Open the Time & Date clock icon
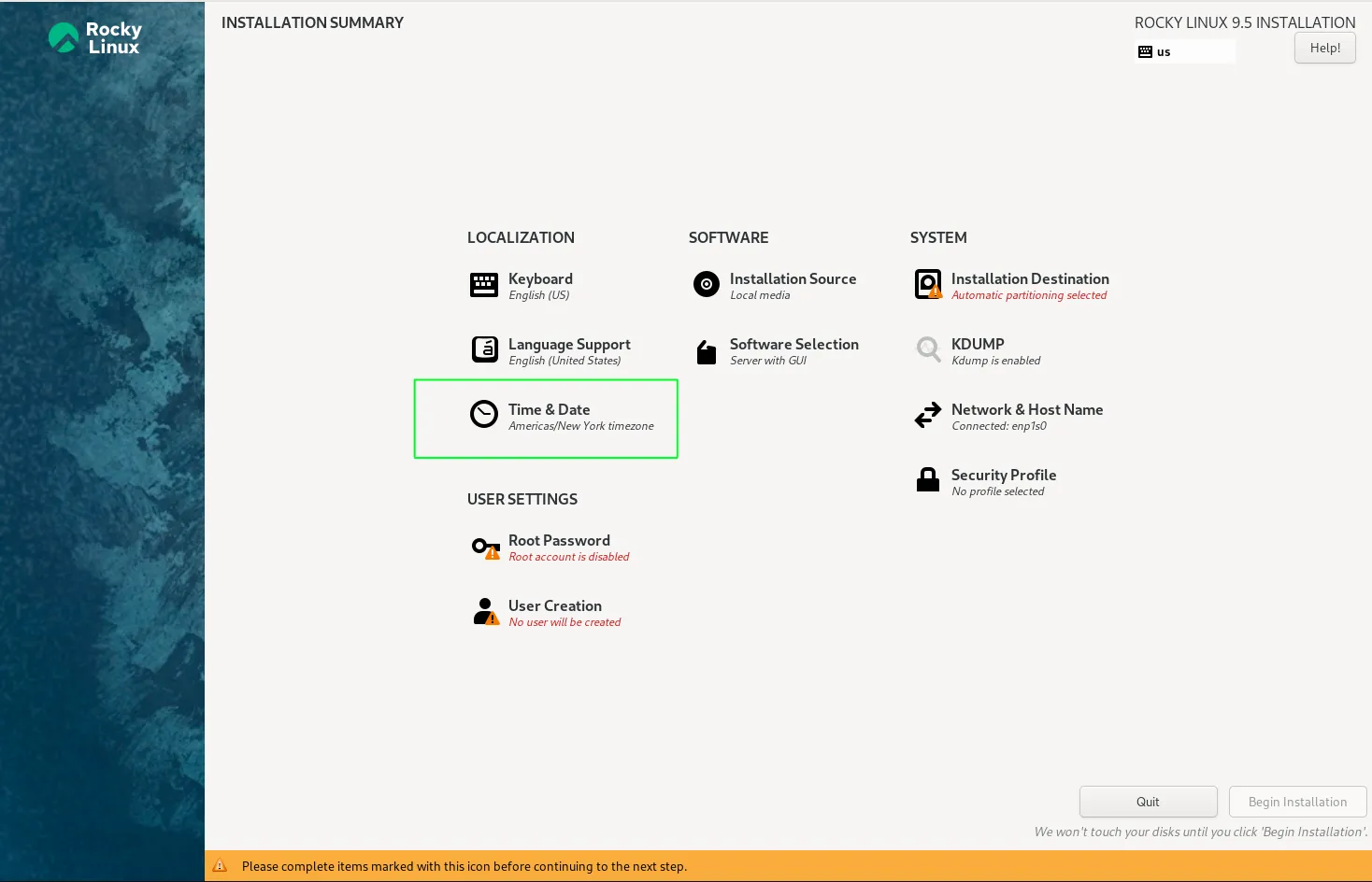Viewport: 1372px width, 882px height. click(x=484, y=414)
